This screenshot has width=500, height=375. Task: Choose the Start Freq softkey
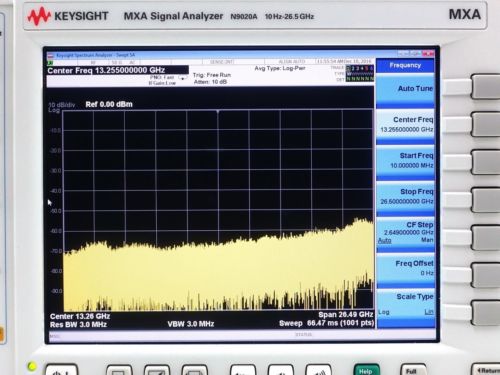pyautogui.click(x=405, y=162)
